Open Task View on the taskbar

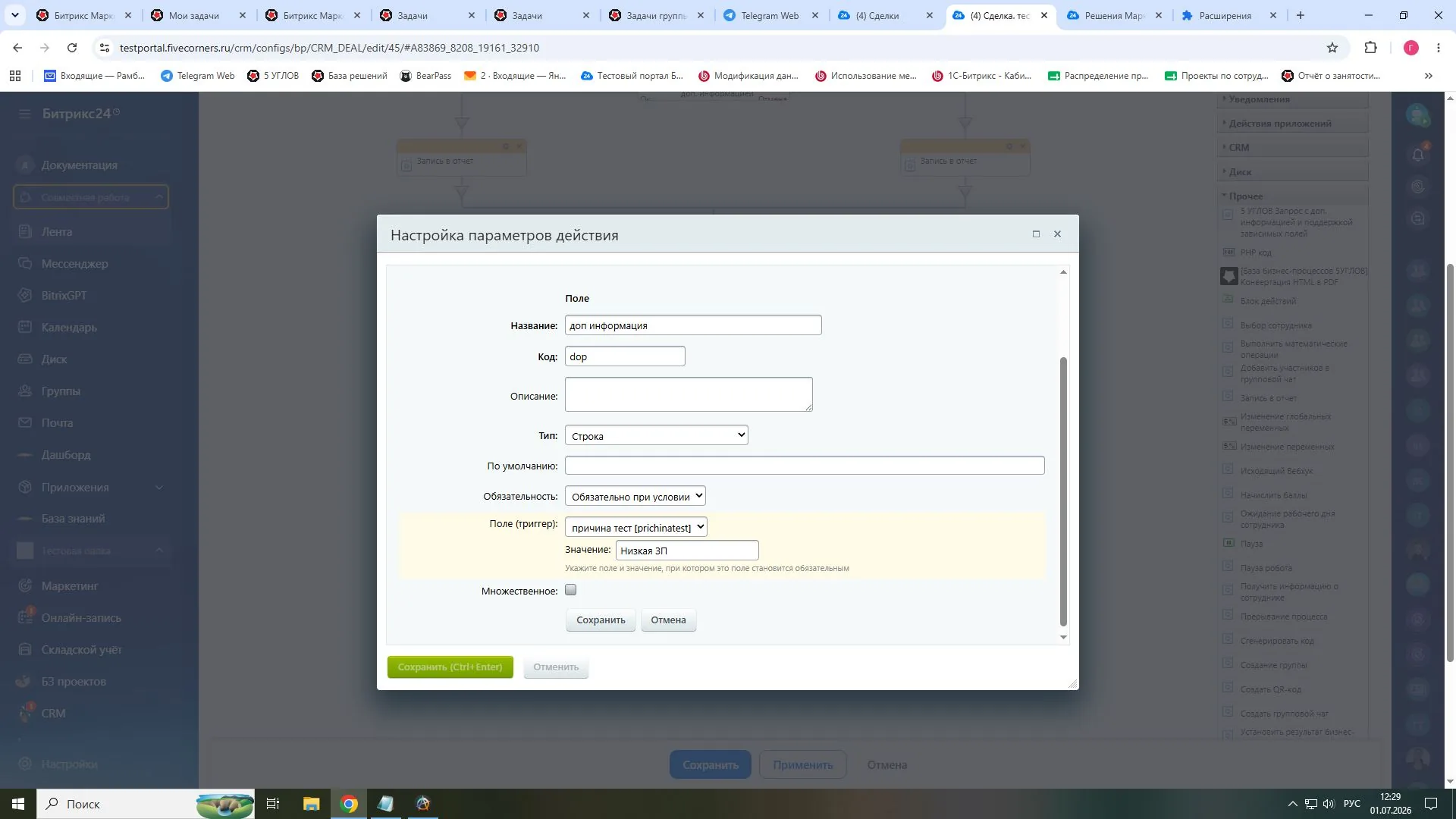coord(273,804)
